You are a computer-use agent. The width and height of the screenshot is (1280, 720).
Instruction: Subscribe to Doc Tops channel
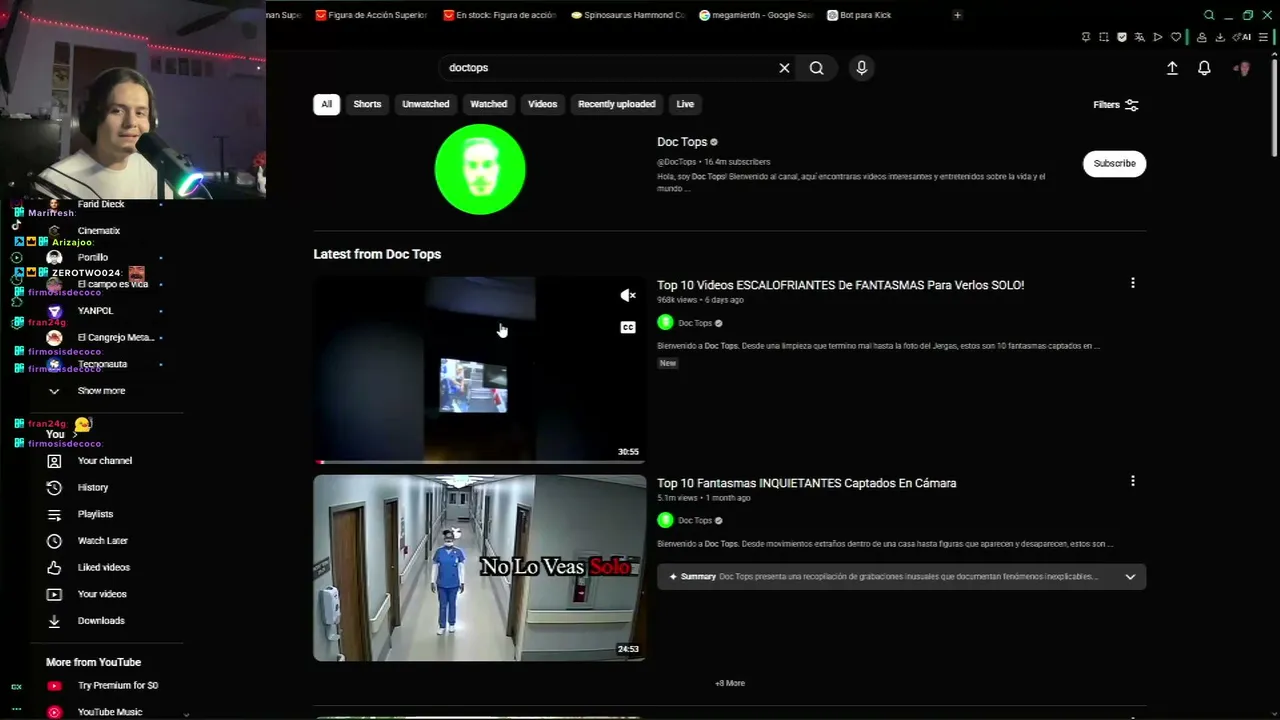[1114, 164]
